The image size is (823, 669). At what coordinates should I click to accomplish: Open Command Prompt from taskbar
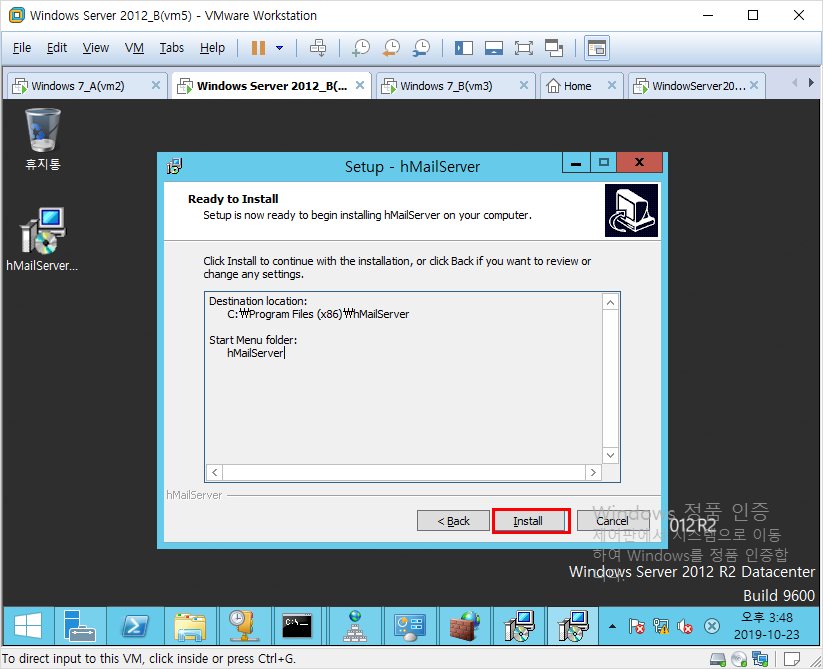pos(298,626)
